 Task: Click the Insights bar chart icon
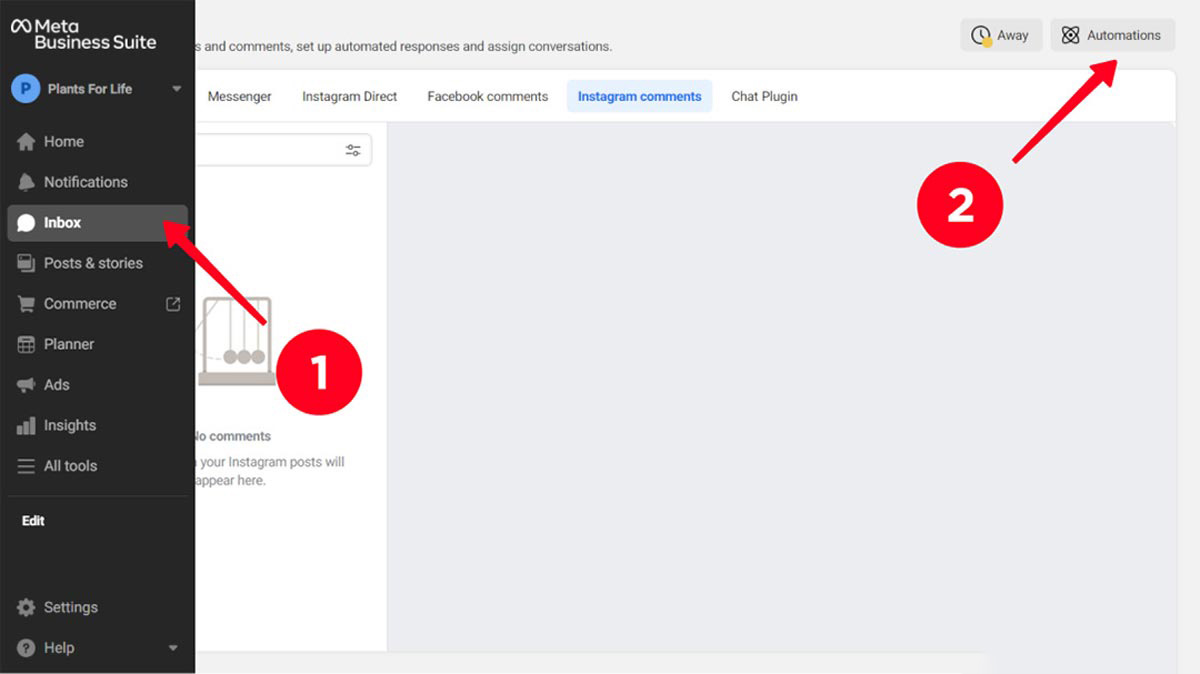26,425
